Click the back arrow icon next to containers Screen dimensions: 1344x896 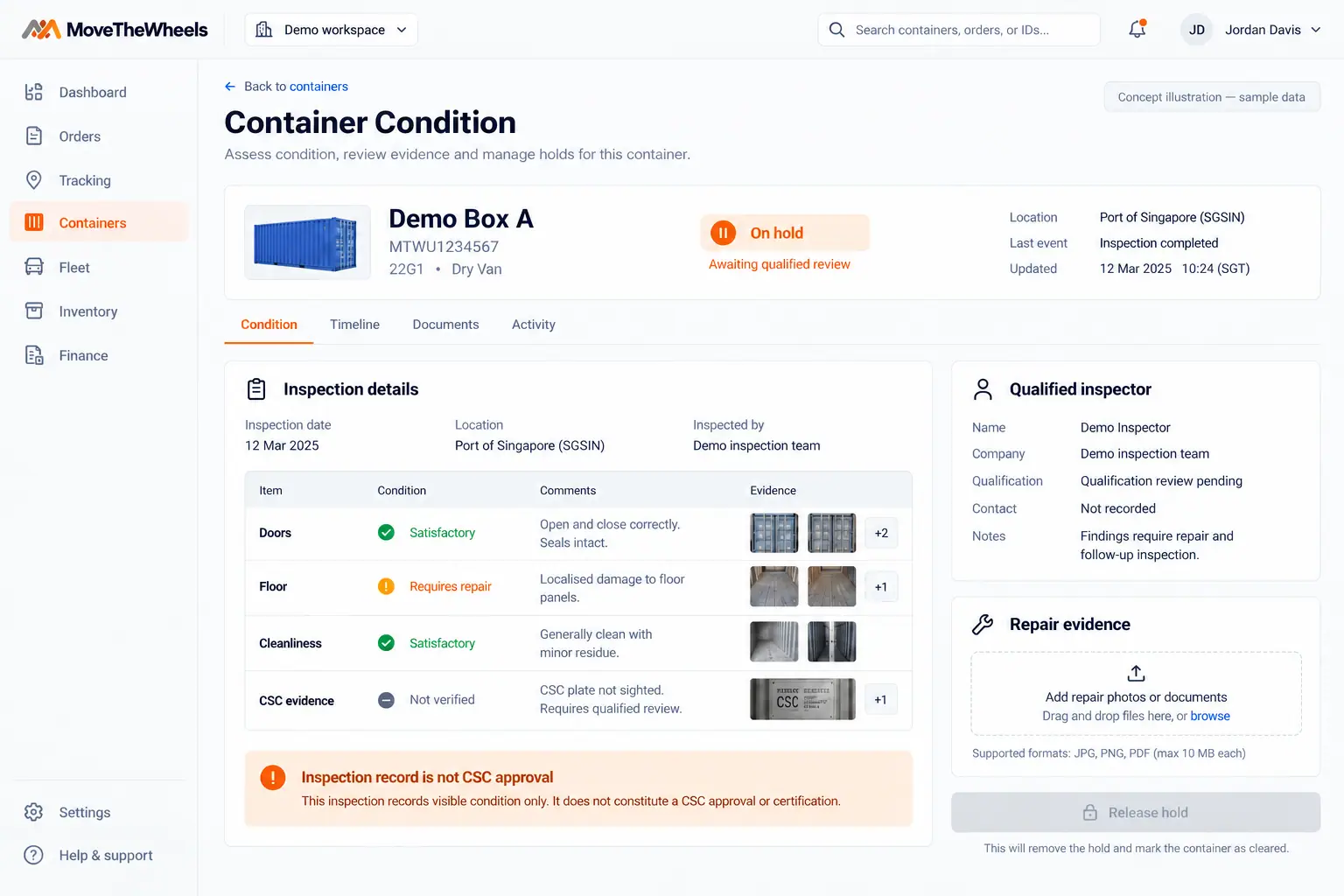coord(230,87)
